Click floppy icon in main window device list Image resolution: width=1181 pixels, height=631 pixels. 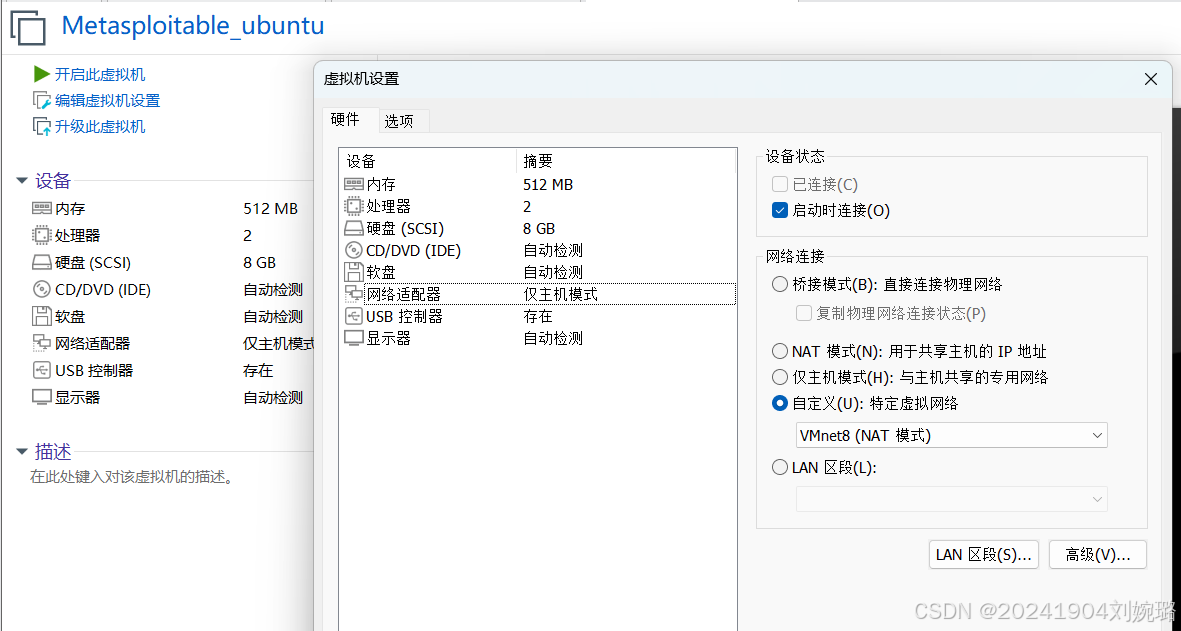[x=41, y=316]
